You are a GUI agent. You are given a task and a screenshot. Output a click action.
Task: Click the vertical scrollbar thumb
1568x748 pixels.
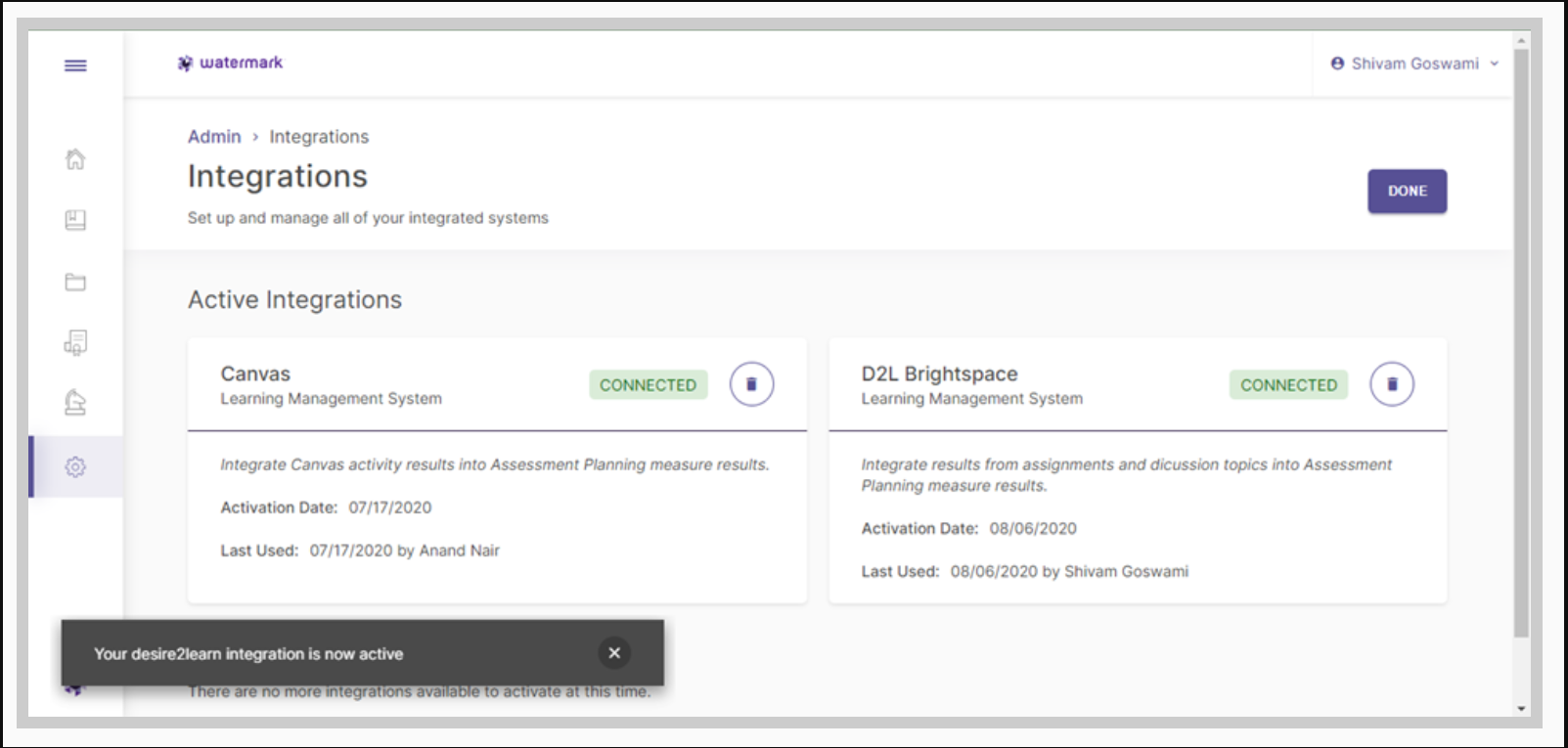[1521, 342]
